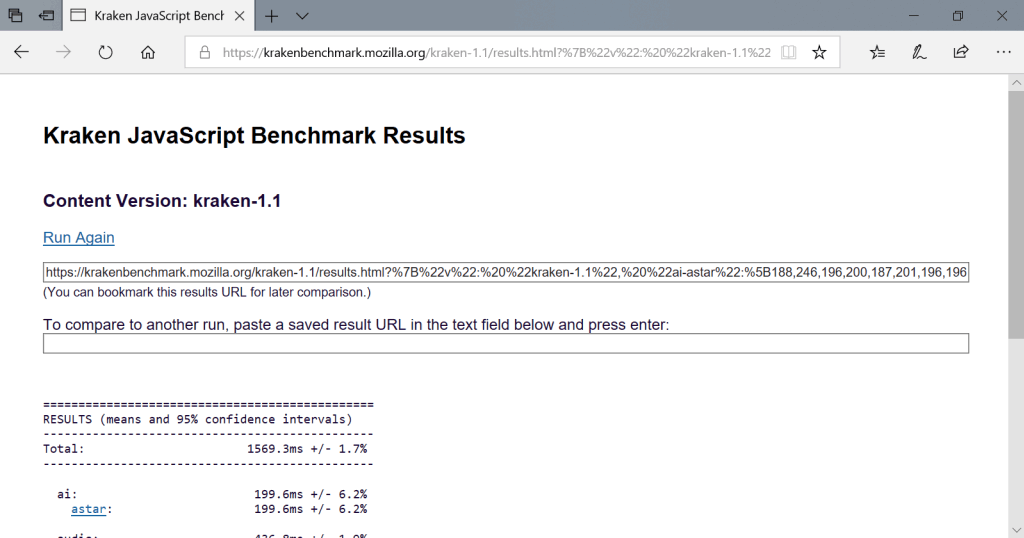Viewport: 1024px width, 538px height.
Task: Click the 'Content Version: kraken-1.1' heading
Action: pyautogui.click(x=162, y=201)
